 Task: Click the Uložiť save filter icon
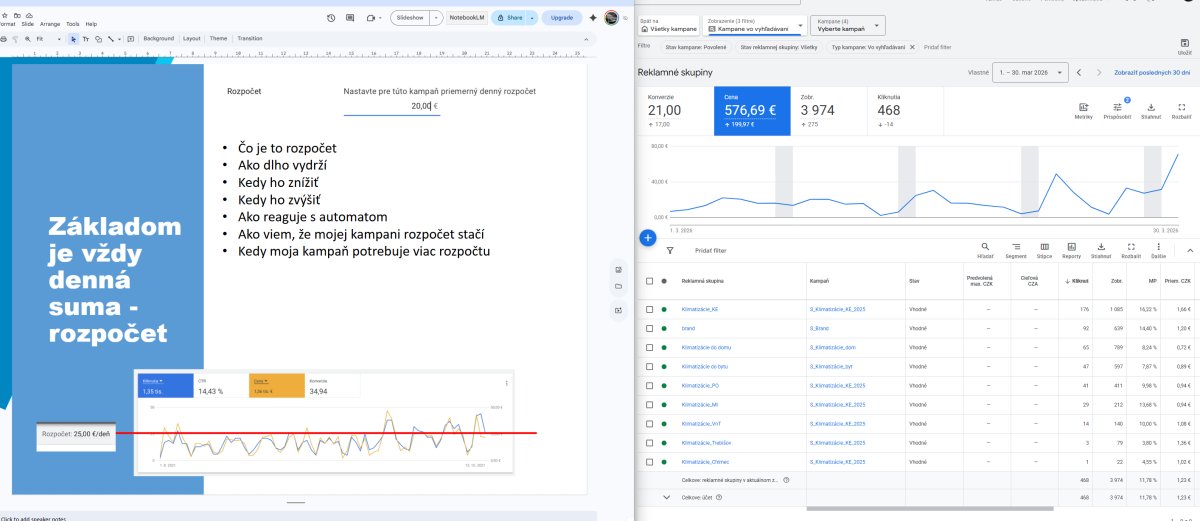pyautogui.click(x=1184, y=42)
